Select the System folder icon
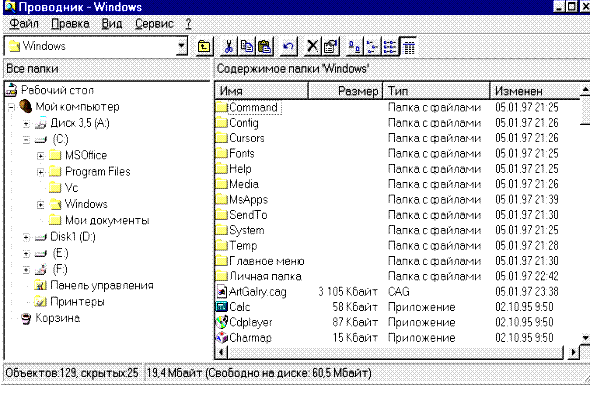Viewport: 590px width, 394px height. coord(222,230)
